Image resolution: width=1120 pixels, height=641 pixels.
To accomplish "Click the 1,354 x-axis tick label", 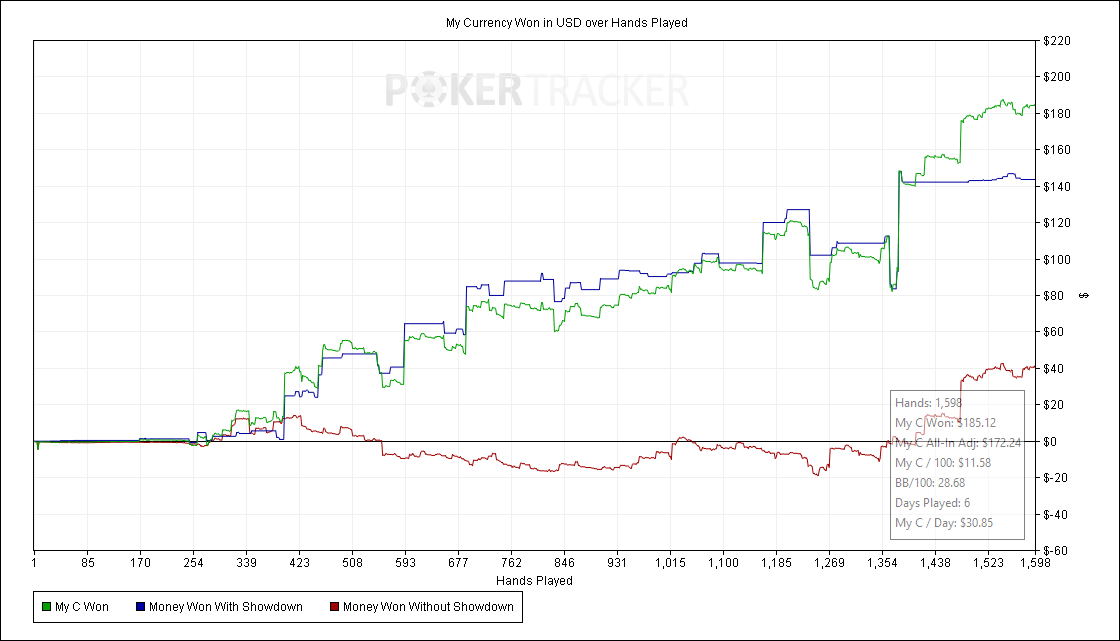I will click(x=882, y=563).
